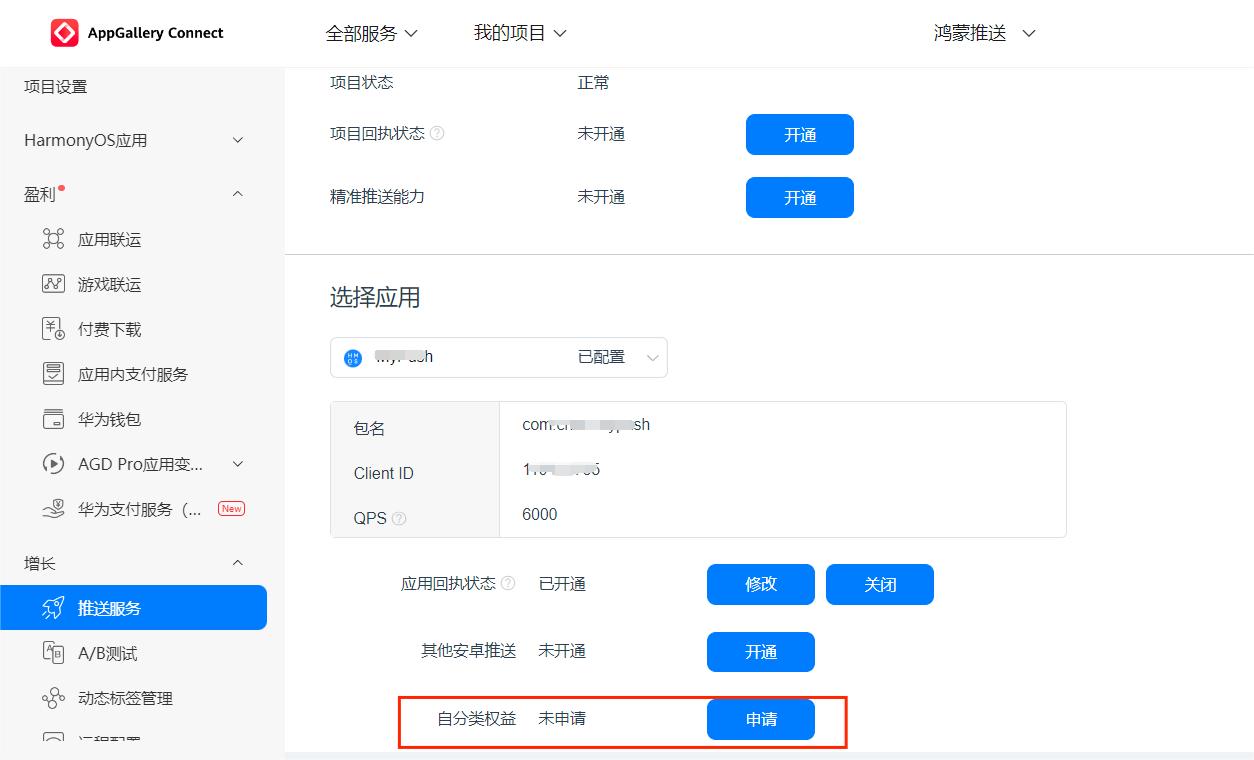Click the 未开通 status of 其他安卓推送
The image size is (1254, 760).
coord(562,651)
